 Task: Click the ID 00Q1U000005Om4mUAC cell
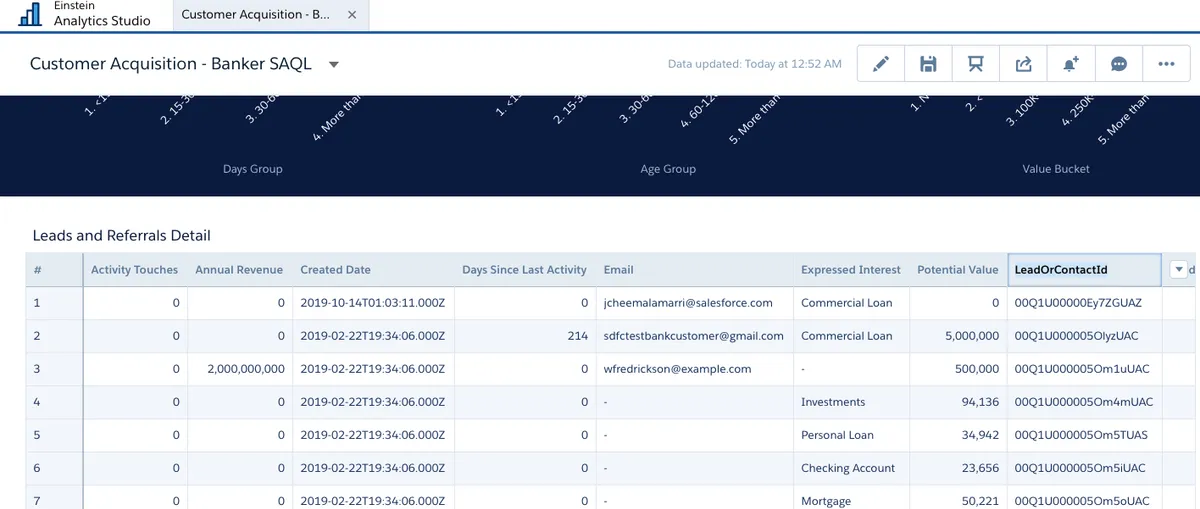pos(1084,402)
